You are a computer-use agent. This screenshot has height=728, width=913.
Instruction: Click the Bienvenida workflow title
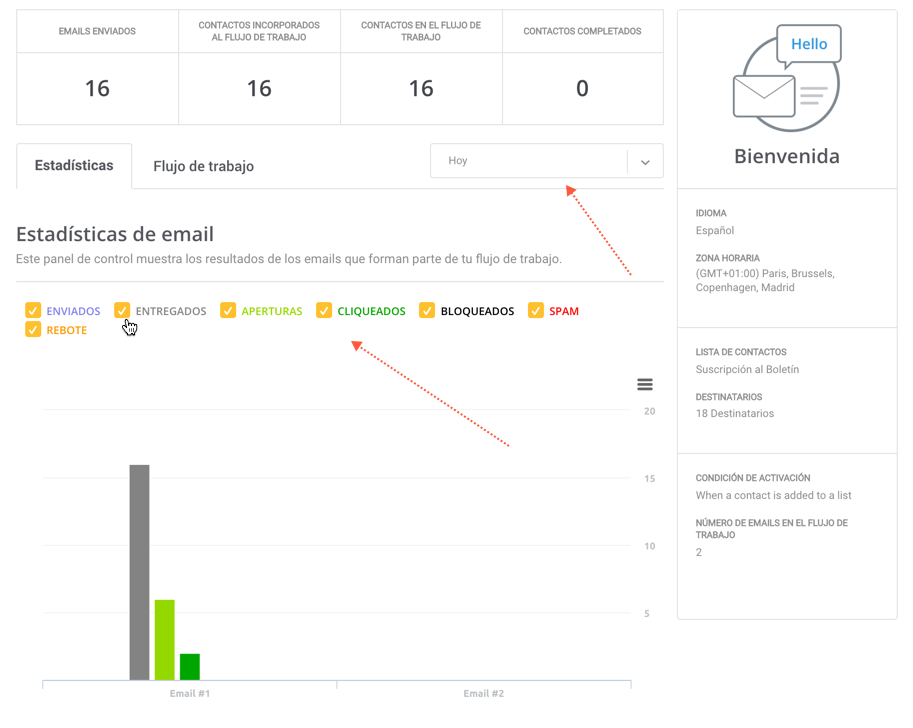tap(787, 156)
